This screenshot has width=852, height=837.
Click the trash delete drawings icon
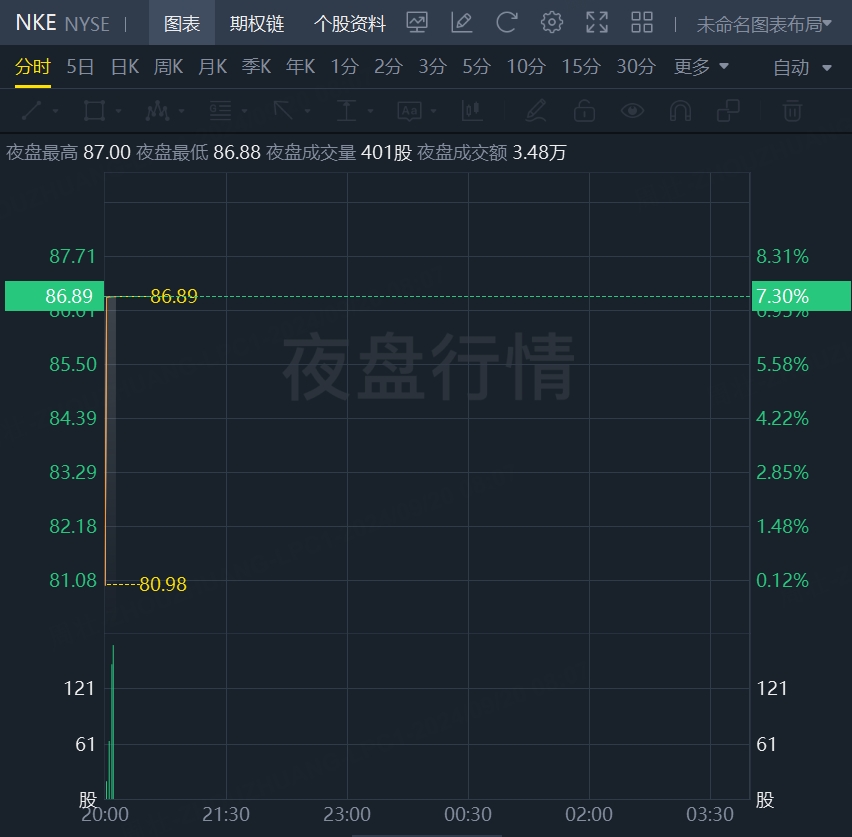[x=792, y=111]
